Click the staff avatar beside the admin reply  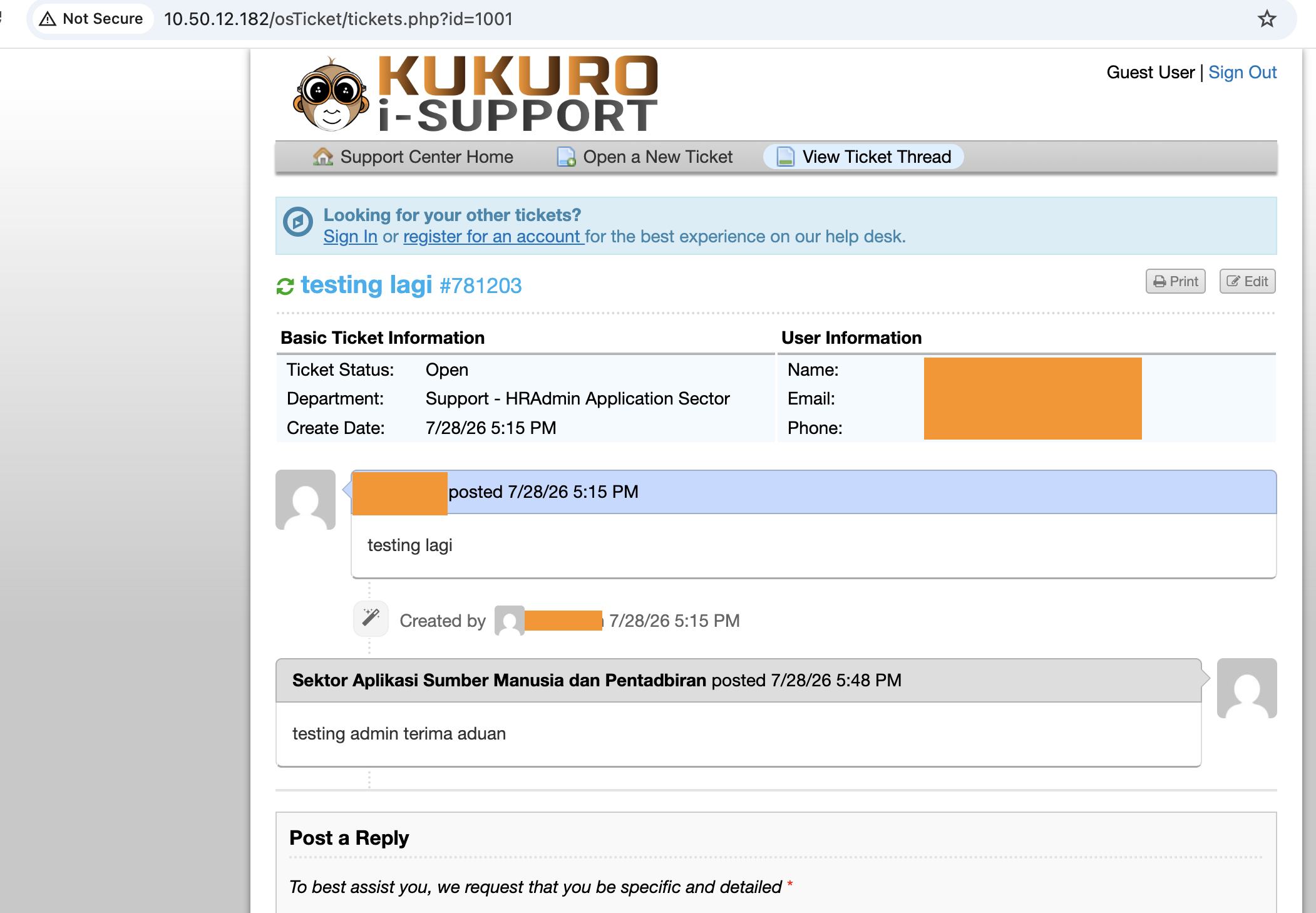(x=1247, y=688)
